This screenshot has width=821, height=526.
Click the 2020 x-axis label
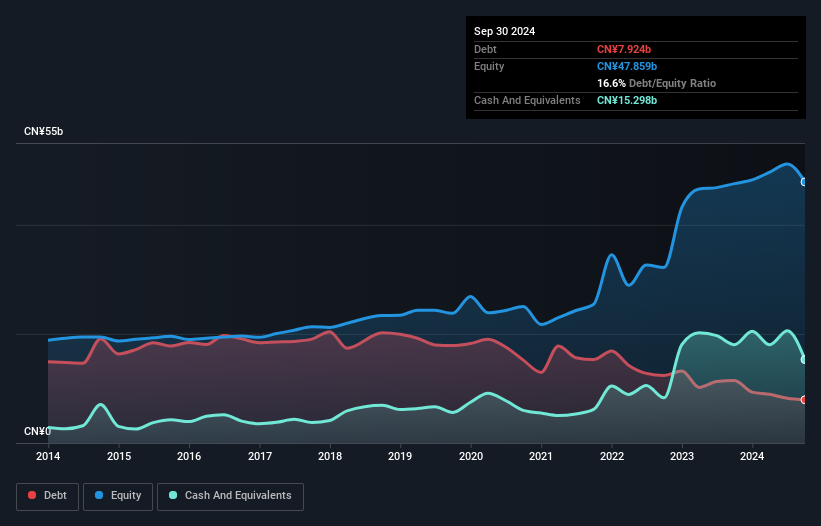click(x=471, y=456)
